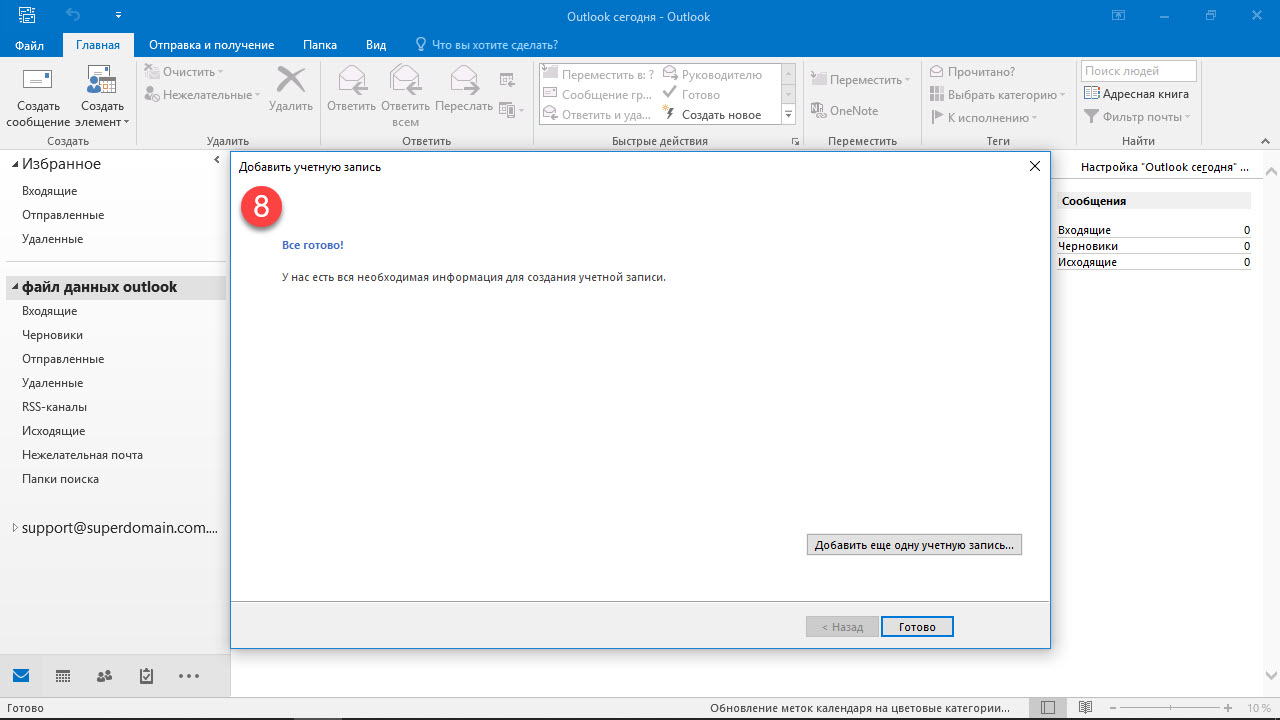Image resolution: width=1280 pixels, height=720 pixels.
Task: Open Tasks view in navigation bar
Action: (146, 676)
